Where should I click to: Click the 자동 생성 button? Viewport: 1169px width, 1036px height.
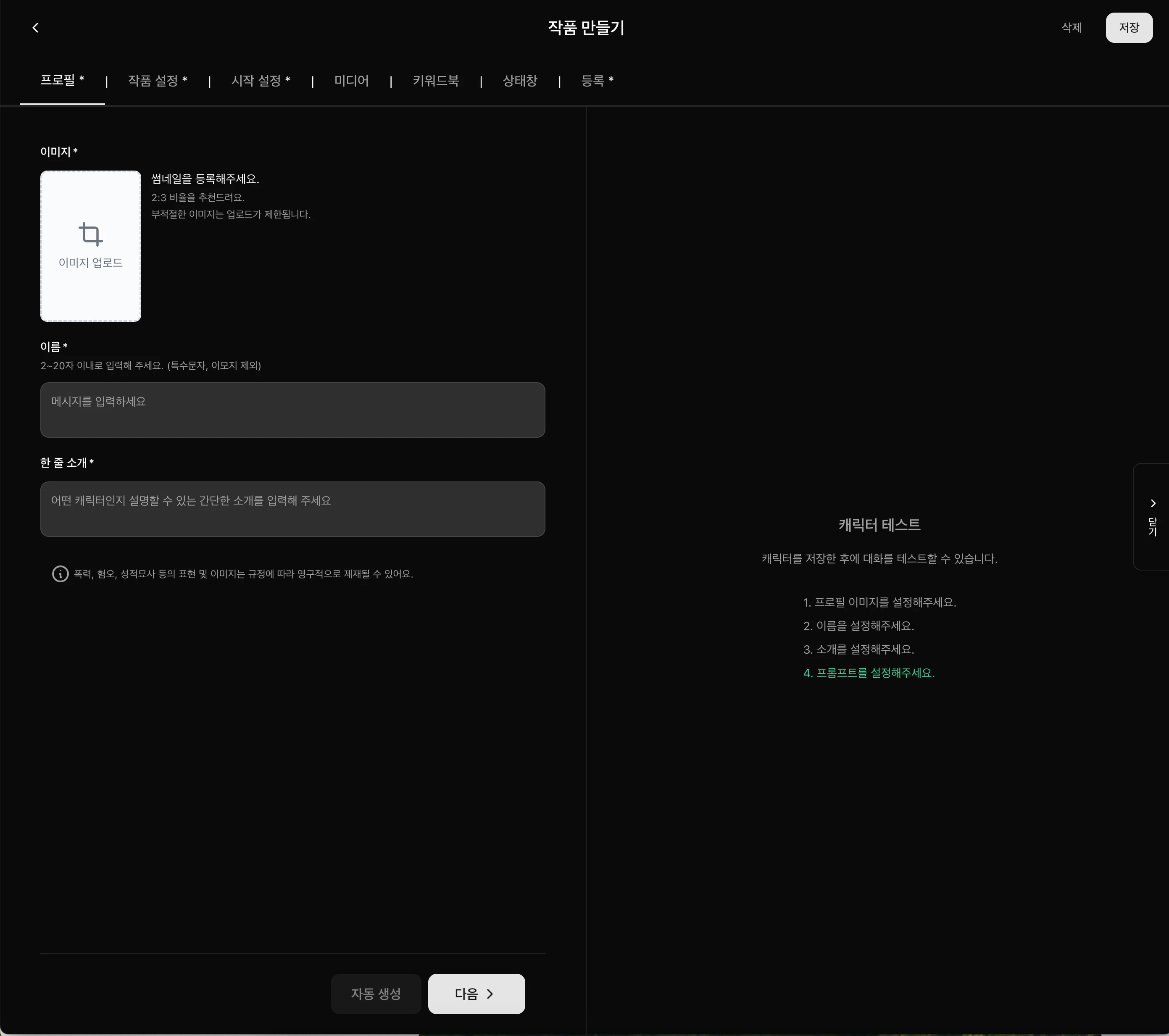pos(376,994)
